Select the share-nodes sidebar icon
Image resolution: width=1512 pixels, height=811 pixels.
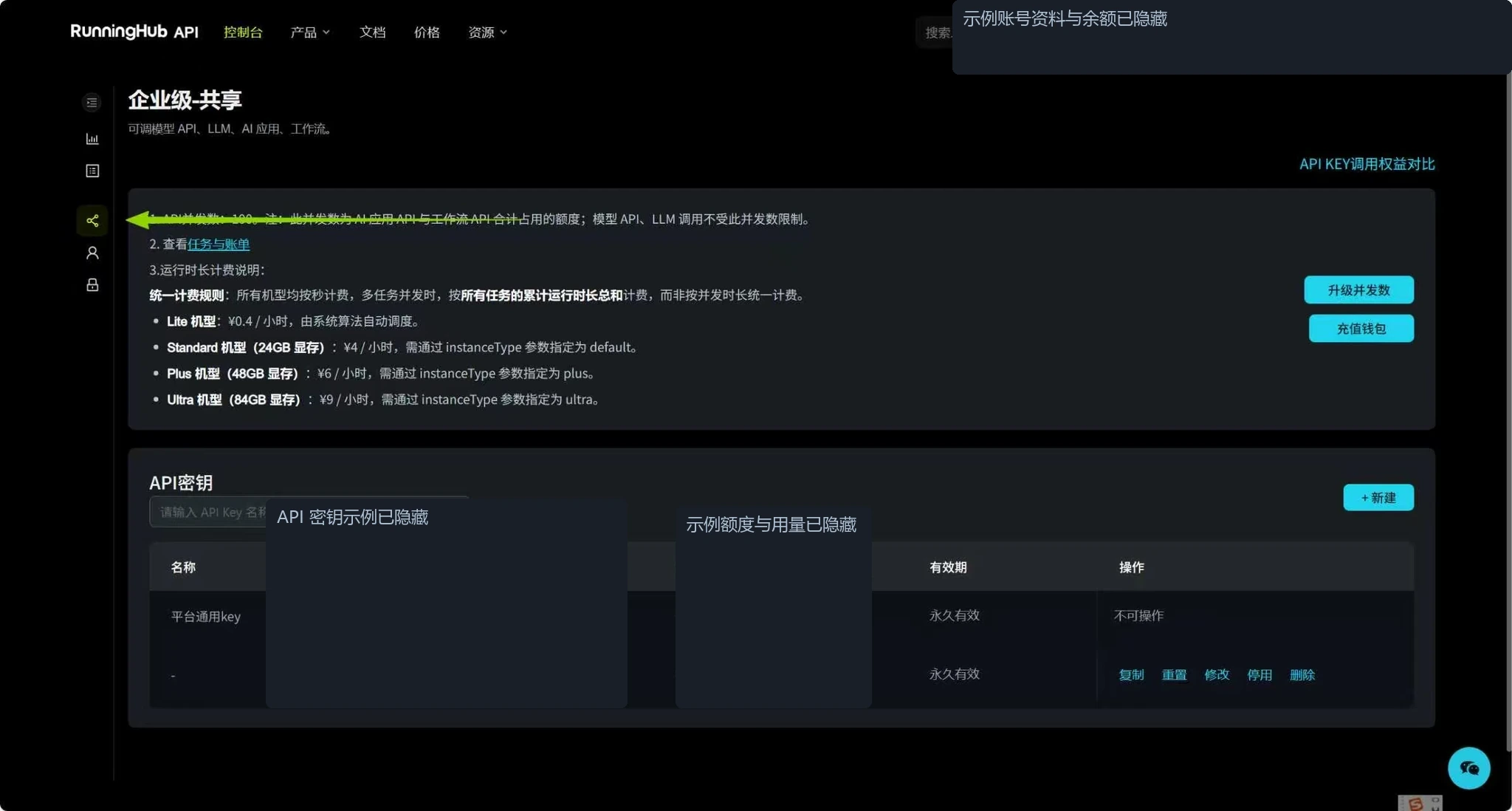(92, 221)
